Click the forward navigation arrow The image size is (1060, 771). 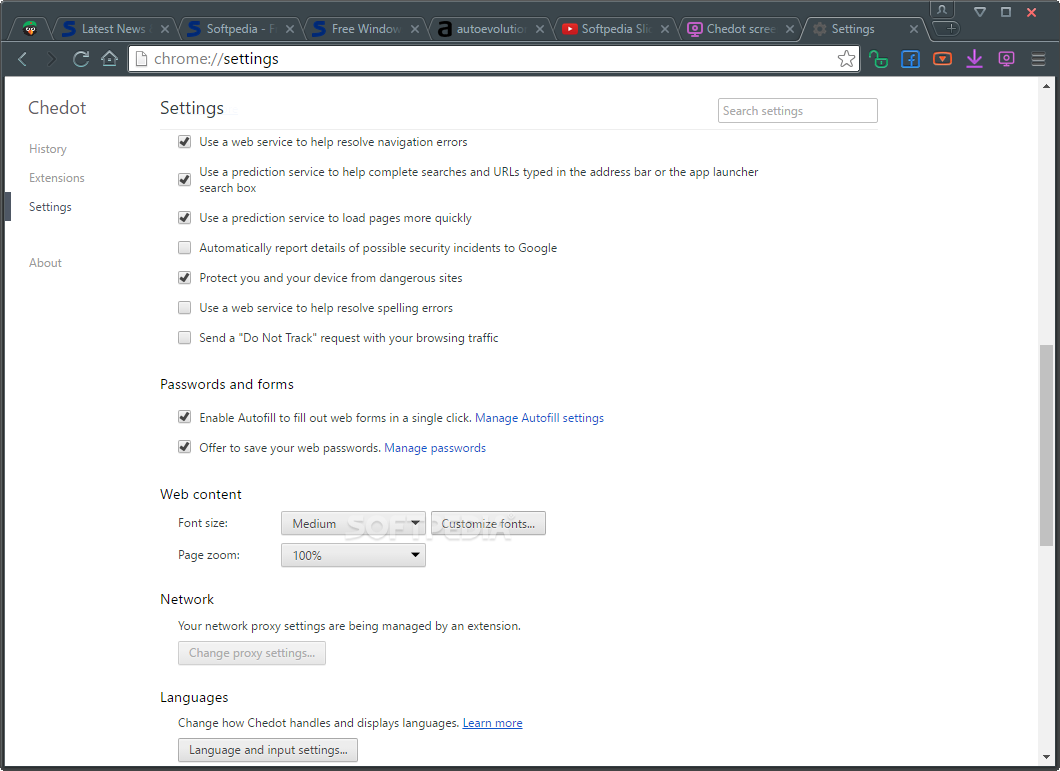(51, 60)
